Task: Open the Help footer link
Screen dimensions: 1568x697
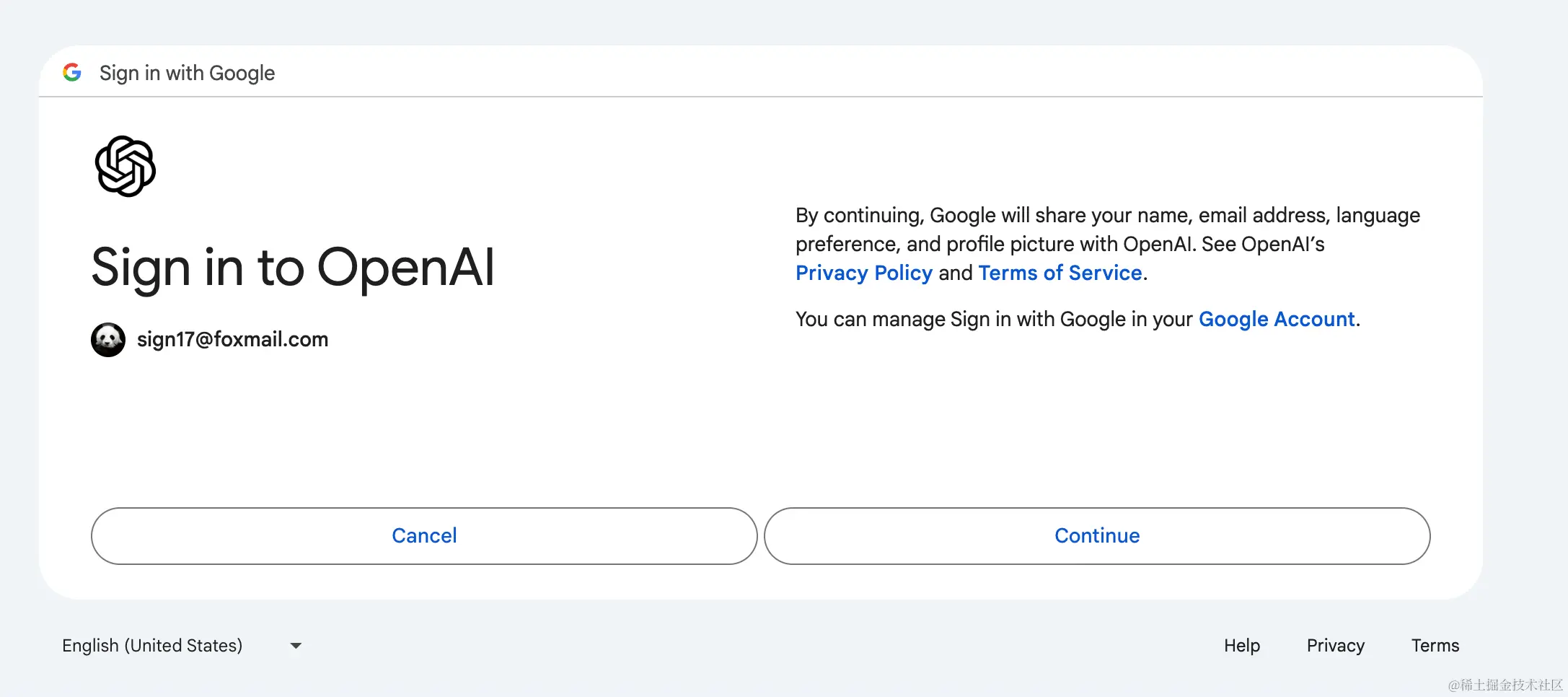Action: click(x=1241, y=646)
